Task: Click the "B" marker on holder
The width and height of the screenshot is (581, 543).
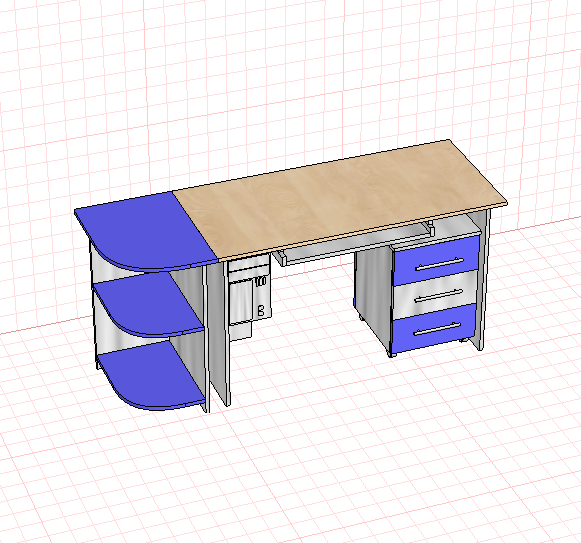Action: pos(261,310)
